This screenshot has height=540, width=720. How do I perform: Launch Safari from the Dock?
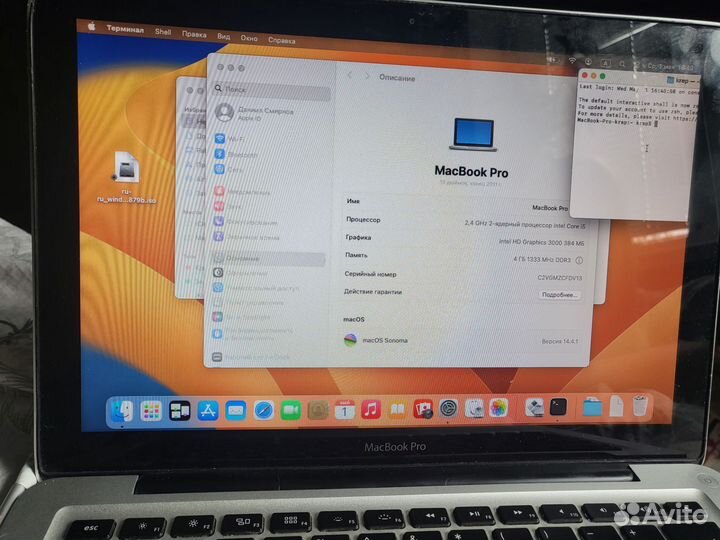pos(264,410)
